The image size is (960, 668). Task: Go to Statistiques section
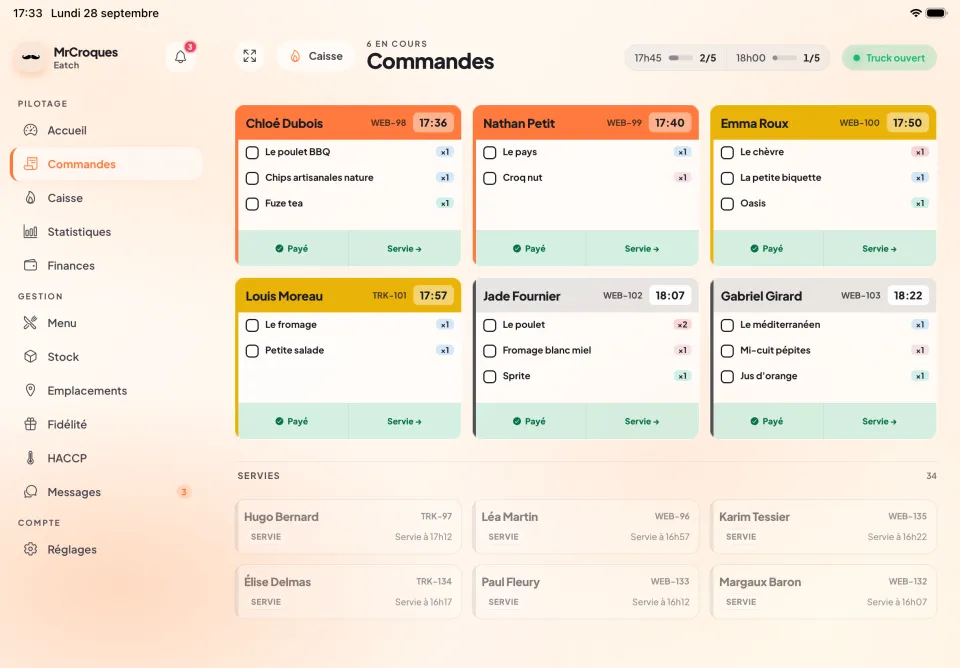tap(107, 231)
